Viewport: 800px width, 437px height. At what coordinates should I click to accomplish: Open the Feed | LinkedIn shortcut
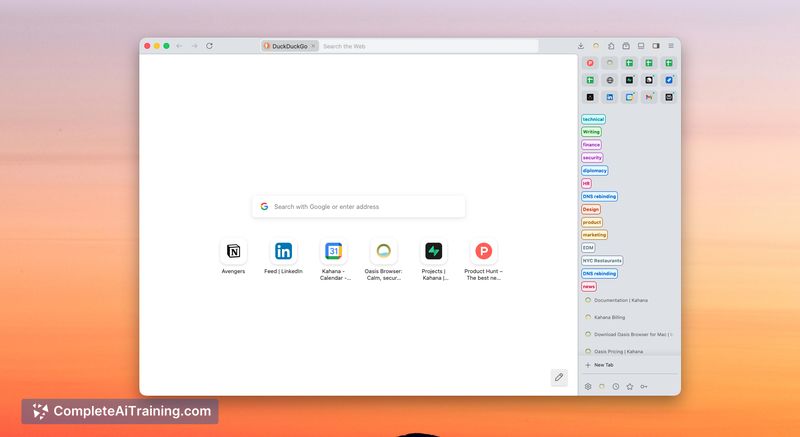[283, 256]
